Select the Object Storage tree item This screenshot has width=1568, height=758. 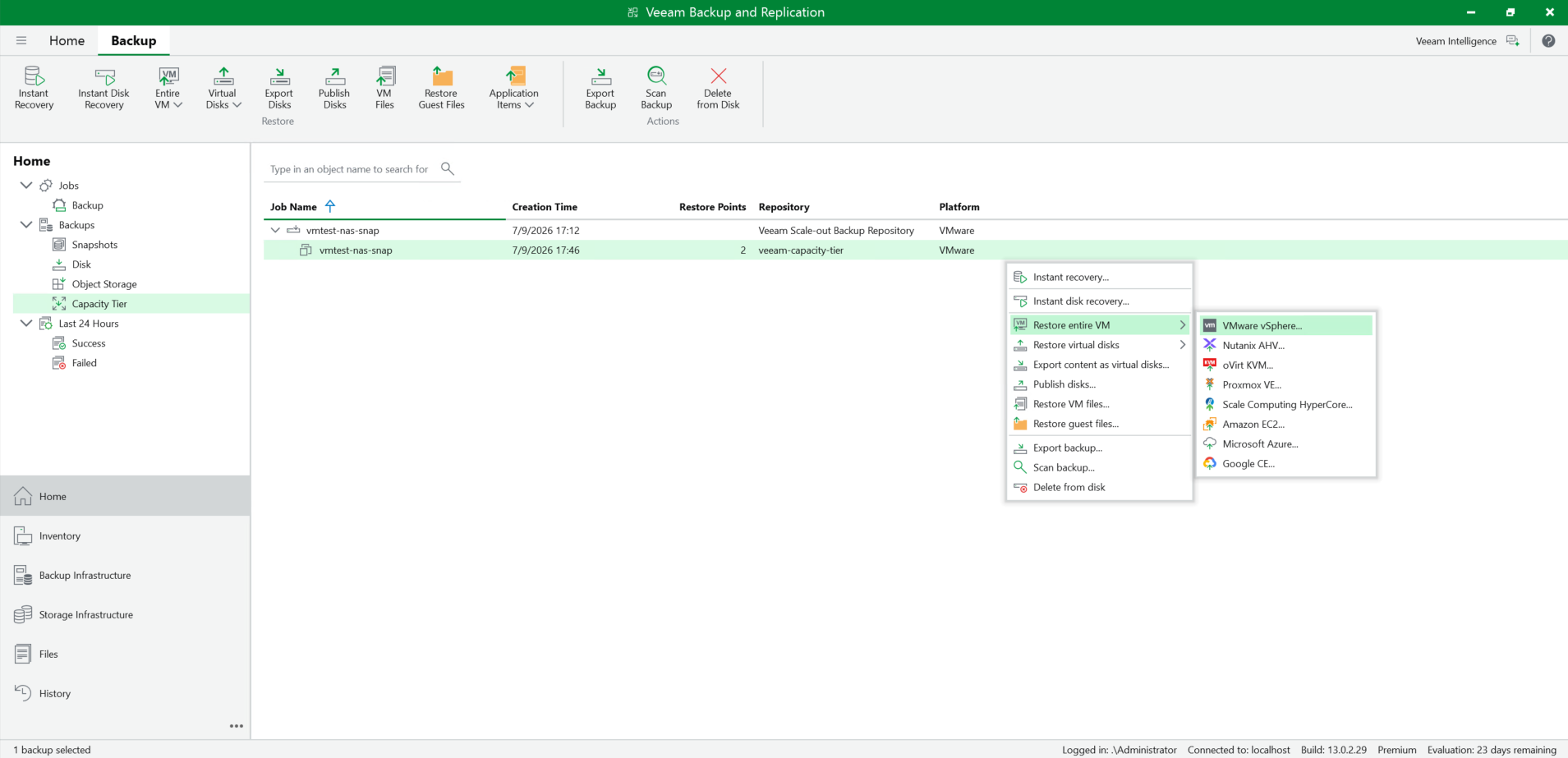[x=103, y=284]
